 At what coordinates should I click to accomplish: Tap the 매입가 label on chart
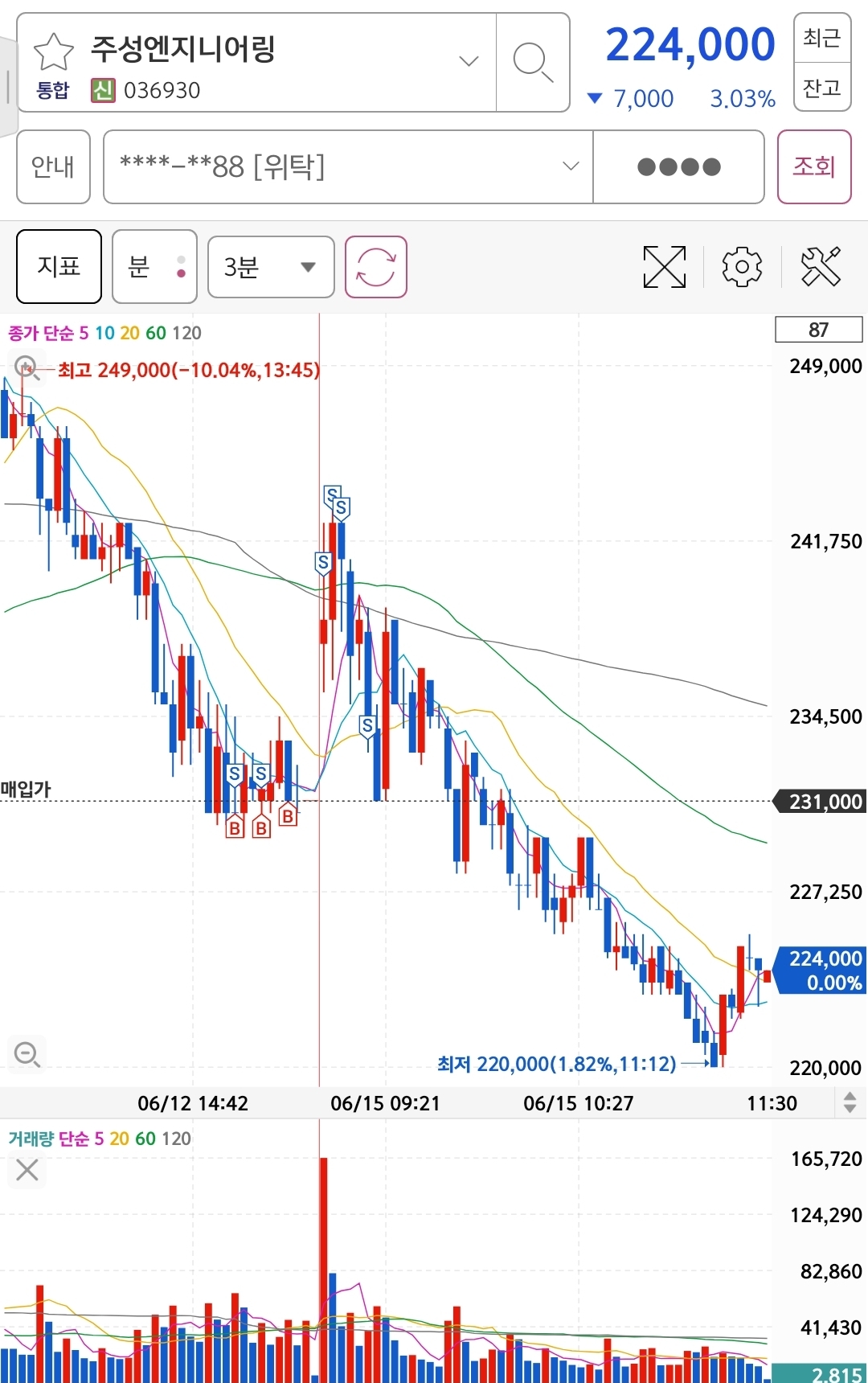pyautogui.click(x=26, y=790)
